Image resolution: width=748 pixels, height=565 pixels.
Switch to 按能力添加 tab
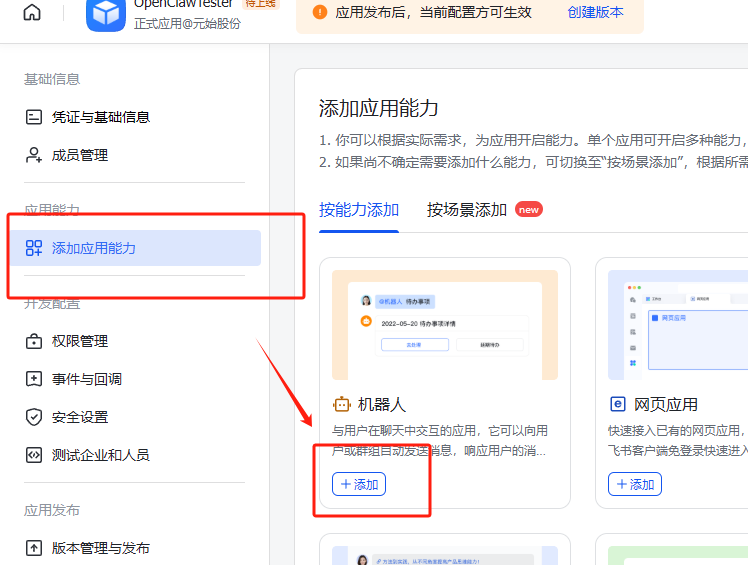(x=359, y=210)
